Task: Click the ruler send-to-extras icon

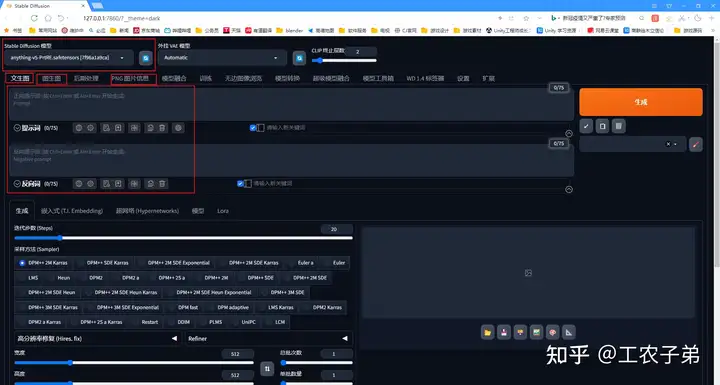Action: point(569,332)
